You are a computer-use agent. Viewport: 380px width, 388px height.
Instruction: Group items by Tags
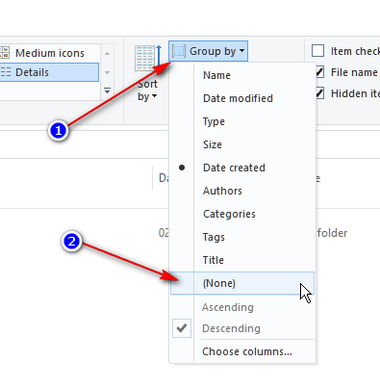pos(214,237)
